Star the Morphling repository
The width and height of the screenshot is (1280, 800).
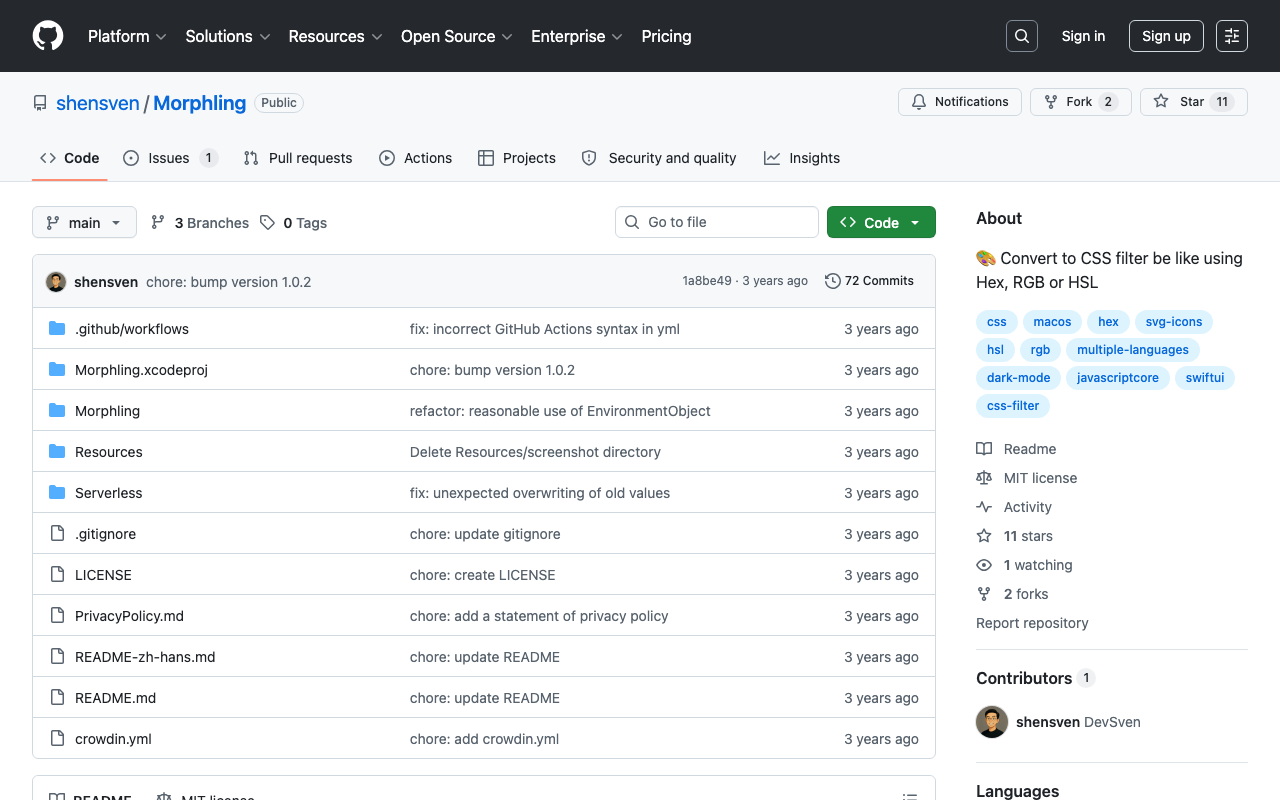tap(1194, 102)
